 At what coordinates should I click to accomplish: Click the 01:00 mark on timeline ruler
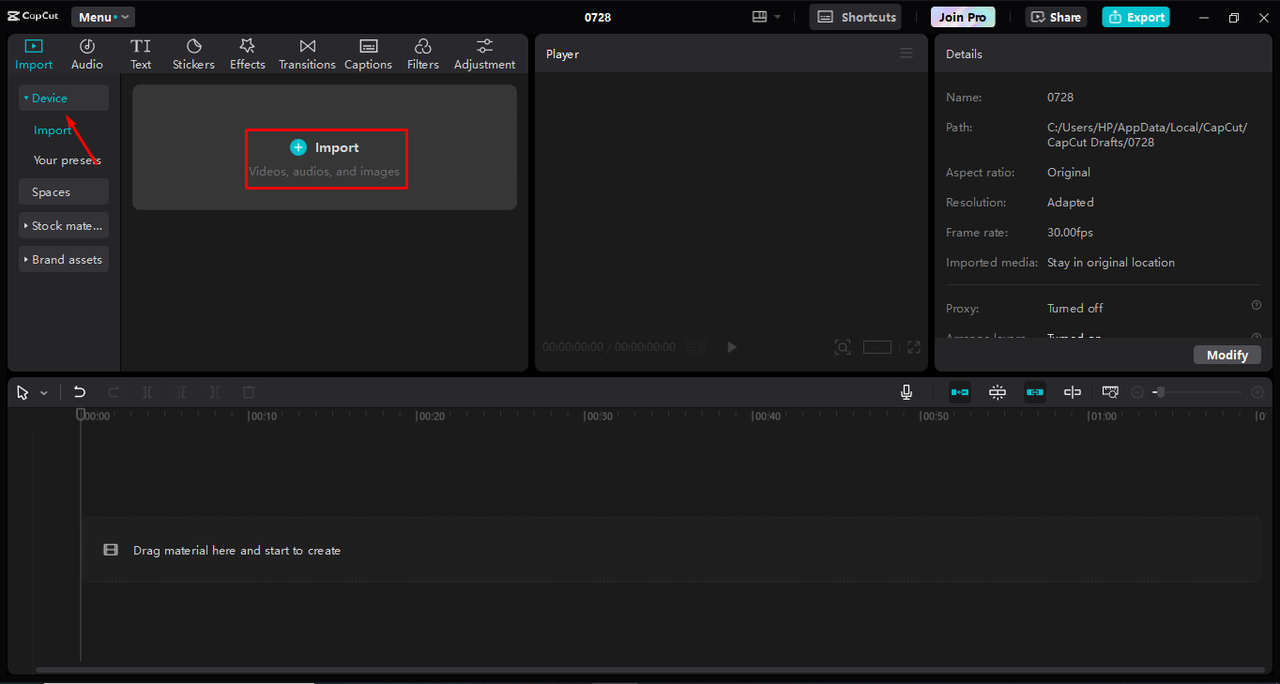click(x=1102, y=416)
